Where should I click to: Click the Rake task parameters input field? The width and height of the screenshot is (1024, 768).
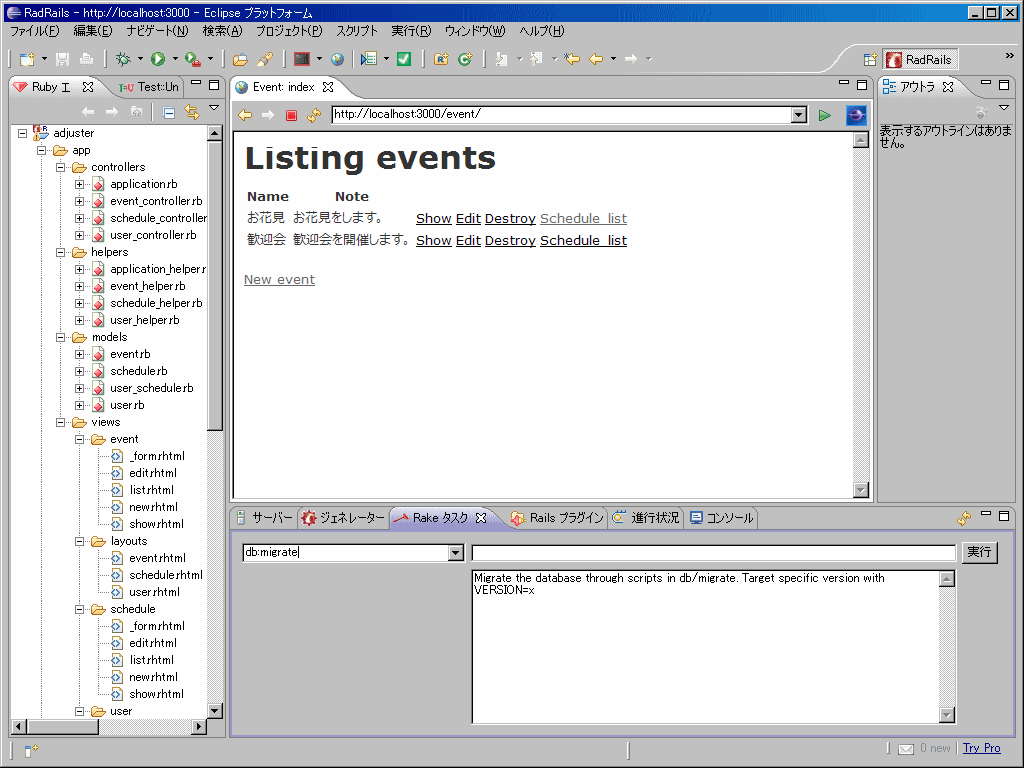714,552
